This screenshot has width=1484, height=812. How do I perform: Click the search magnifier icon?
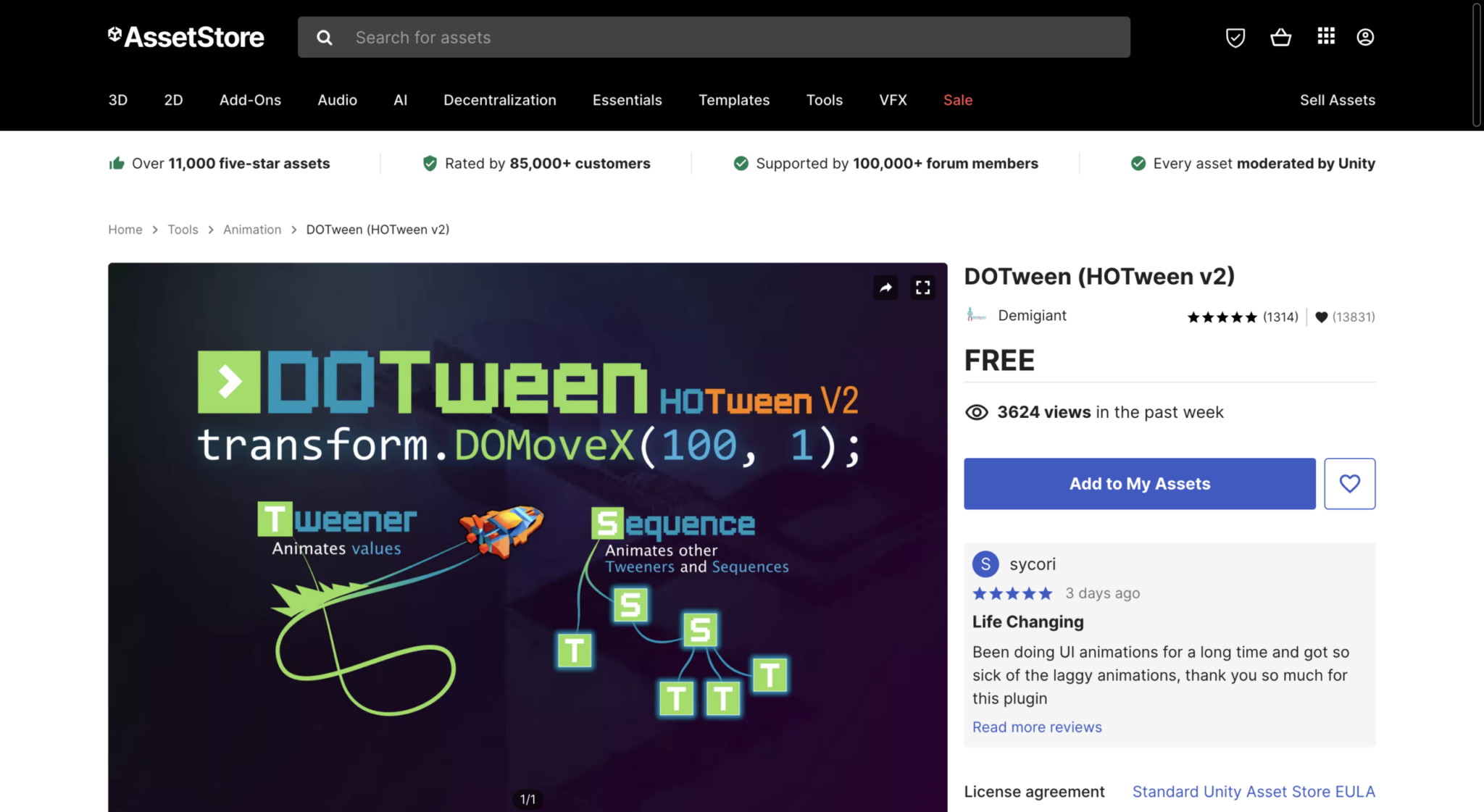click(324, 37)
